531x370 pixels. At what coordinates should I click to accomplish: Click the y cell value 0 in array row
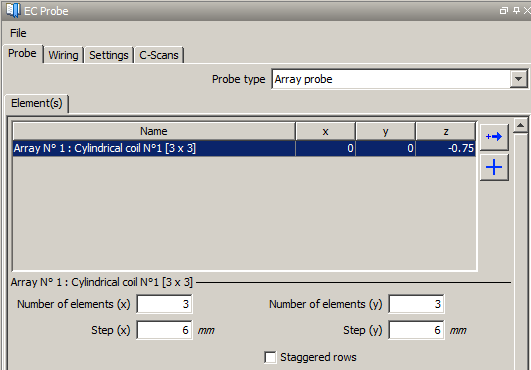click(x=385, y=148)
